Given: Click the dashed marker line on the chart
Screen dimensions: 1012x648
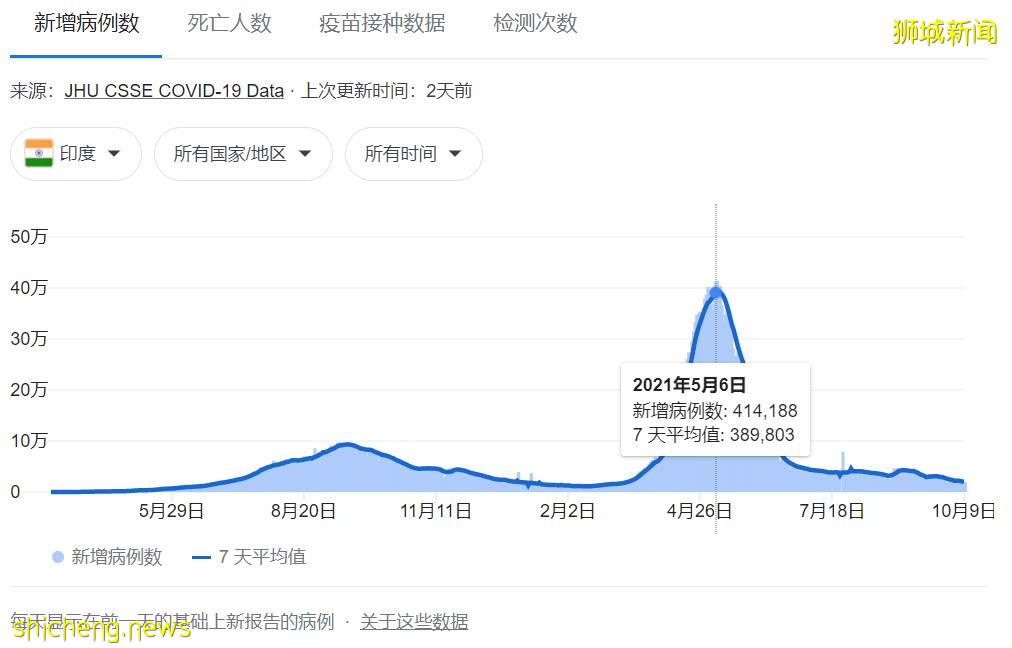Looking at the screenshot, I should click(716, 240).
